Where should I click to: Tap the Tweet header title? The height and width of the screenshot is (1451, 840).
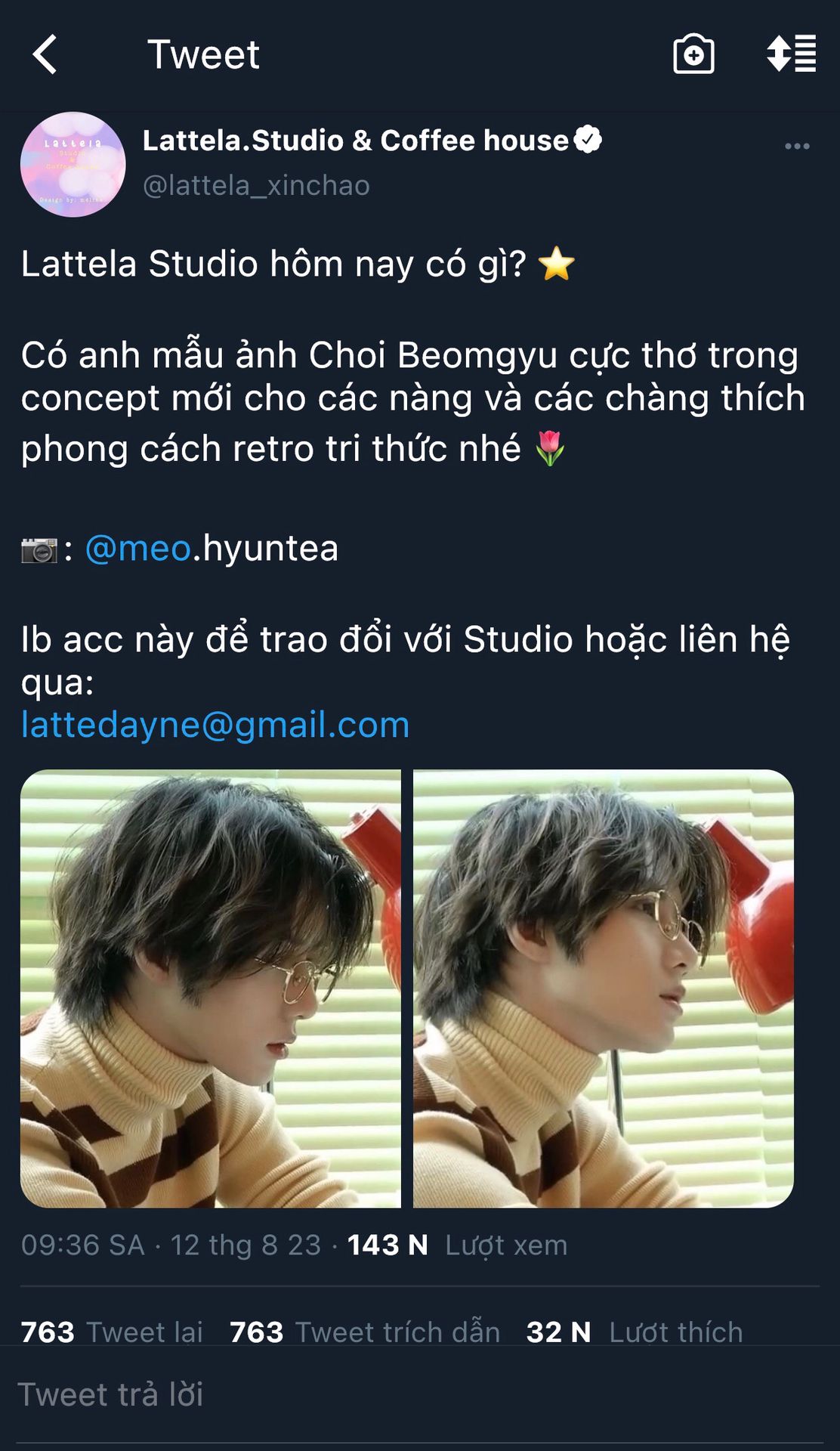203,54
